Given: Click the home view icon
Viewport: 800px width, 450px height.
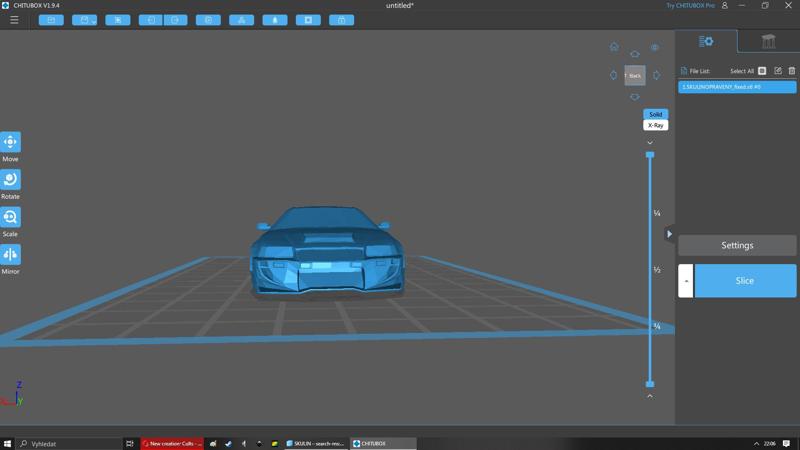Looking at the screenshot, I should click(x=614, y=47).
